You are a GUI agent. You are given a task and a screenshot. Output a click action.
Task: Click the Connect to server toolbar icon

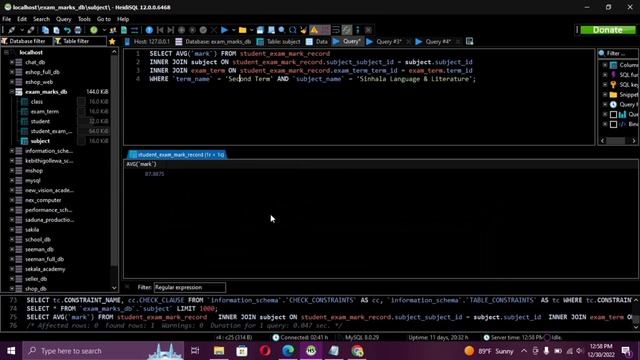pos(11,30)
